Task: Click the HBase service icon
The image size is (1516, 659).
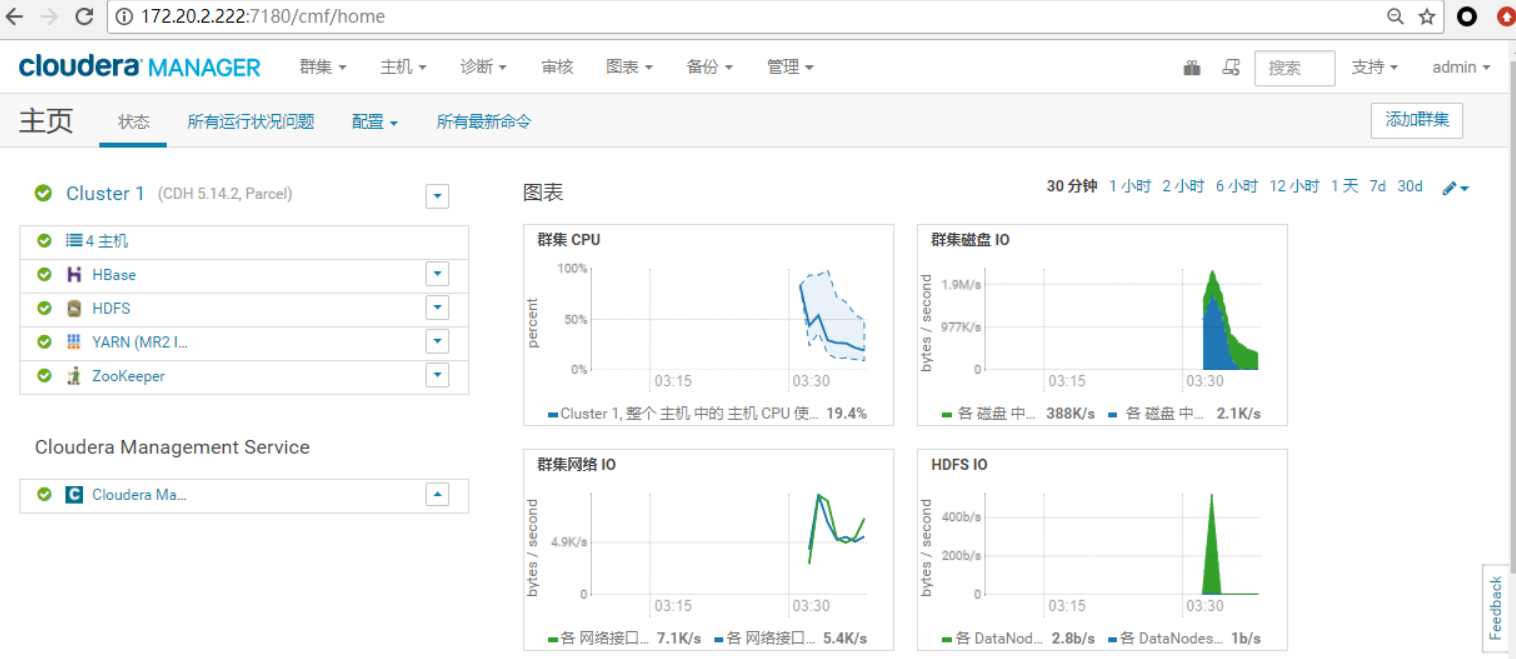Action: click(x=74, y=275)
